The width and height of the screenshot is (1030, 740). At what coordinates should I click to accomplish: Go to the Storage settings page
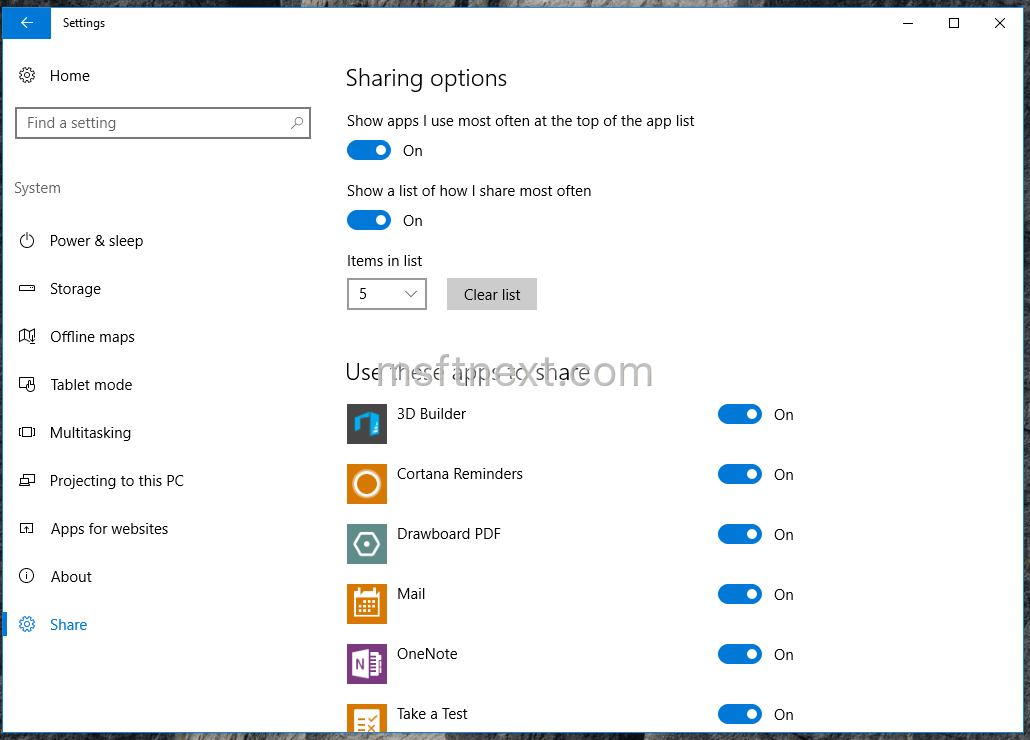pyautogui.click(x=75, y=289)
